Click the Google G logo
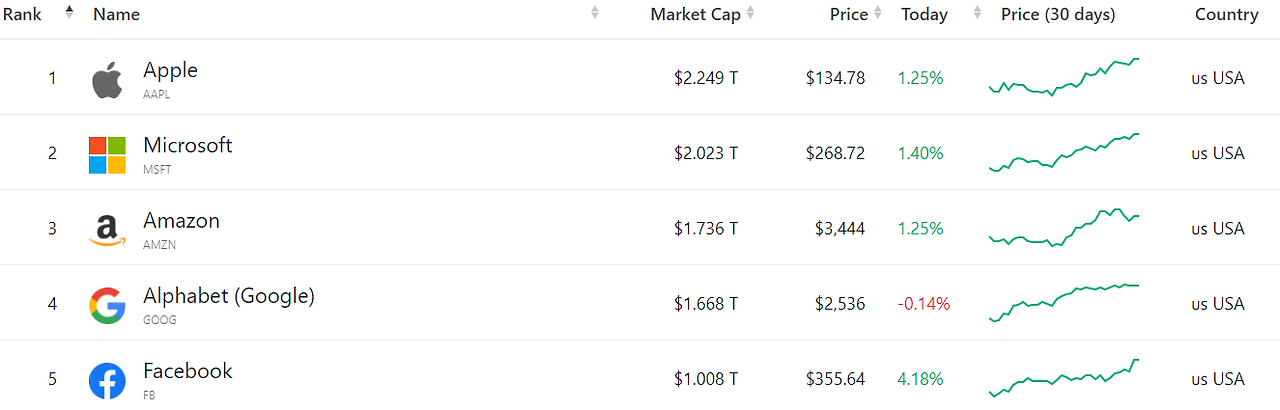Image resolution: width=1280 pixels, height=410 pixels. pos(107,305)
